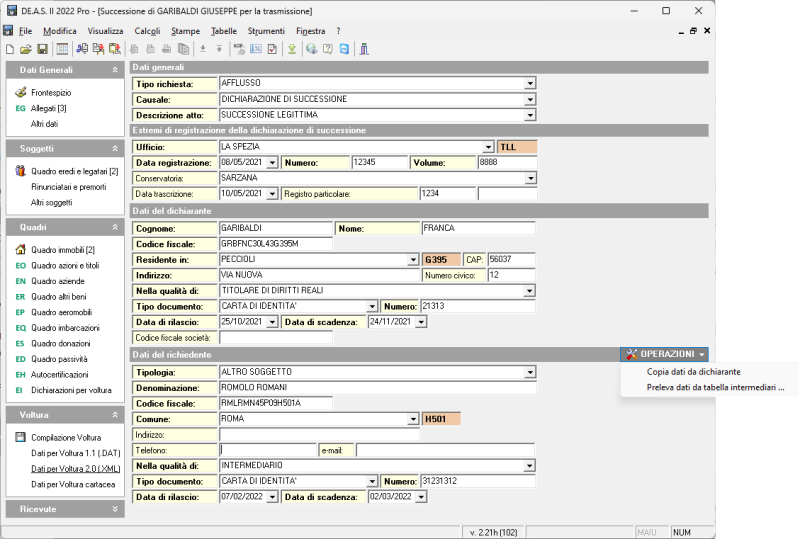800x539 pixels.
Task: Collapse the Dati Generali sidebar panel
Action: click(x=115, y=70)
